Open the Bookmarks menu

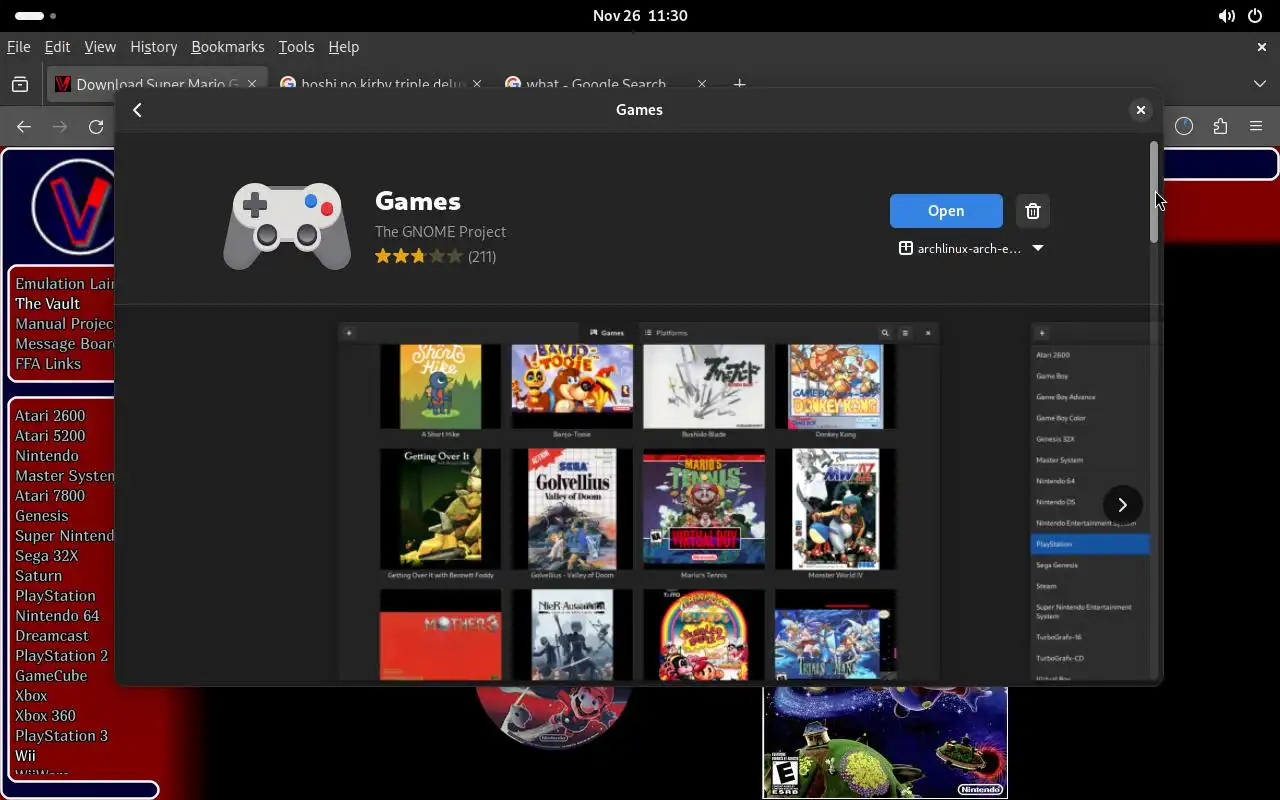[x=228, y=47]
